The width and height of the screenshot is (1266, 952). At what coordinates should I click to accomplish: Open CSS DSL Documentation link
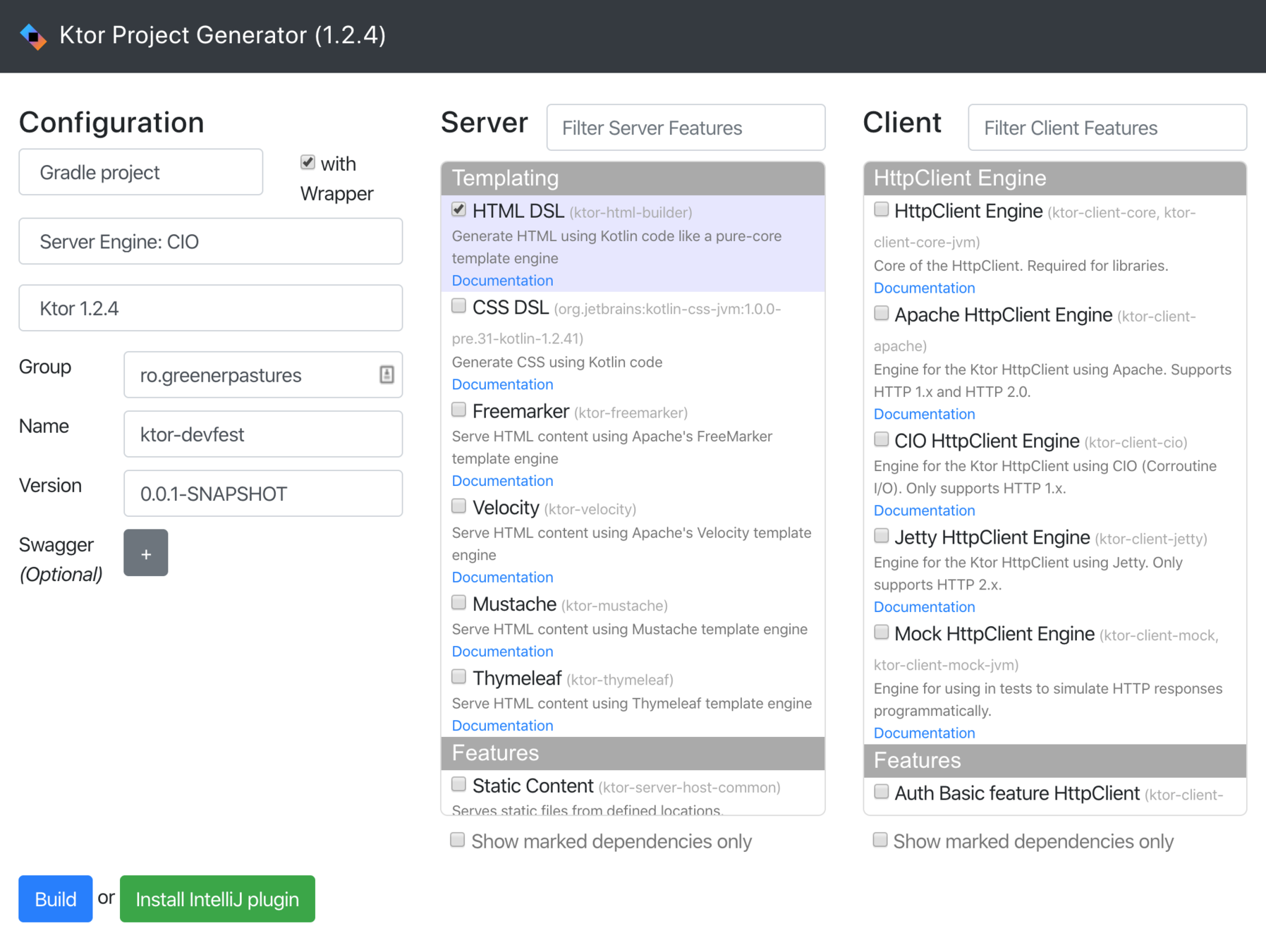tap(502, 384)
